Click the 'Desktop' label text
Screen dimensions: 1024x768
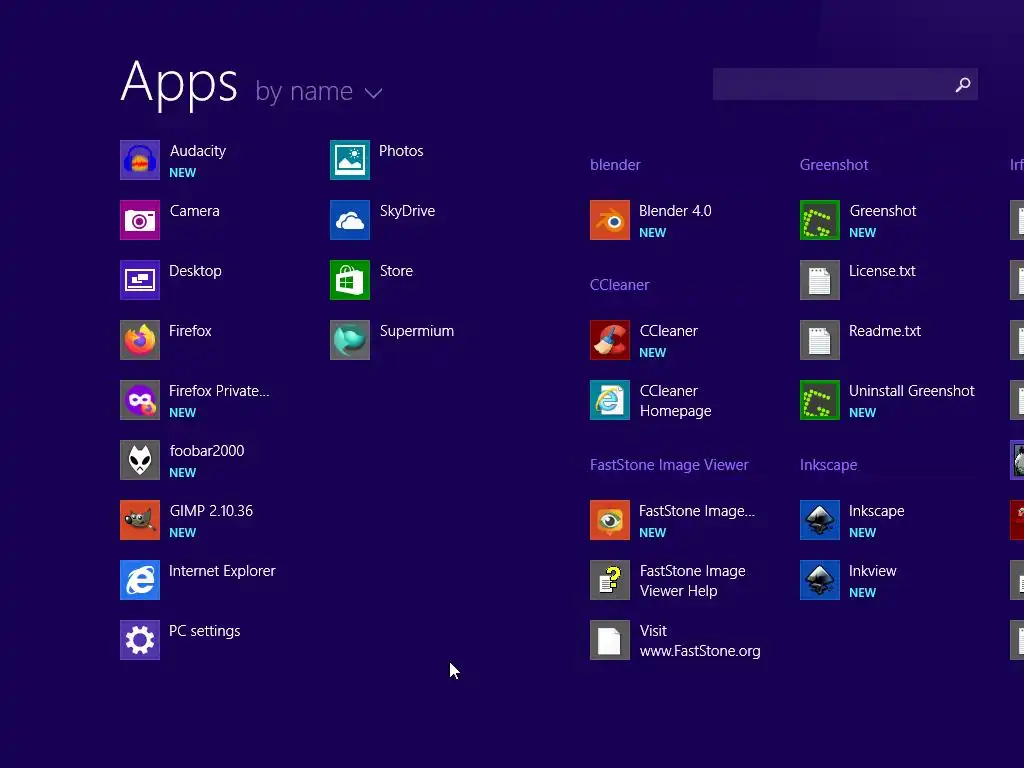coord(195,271)
